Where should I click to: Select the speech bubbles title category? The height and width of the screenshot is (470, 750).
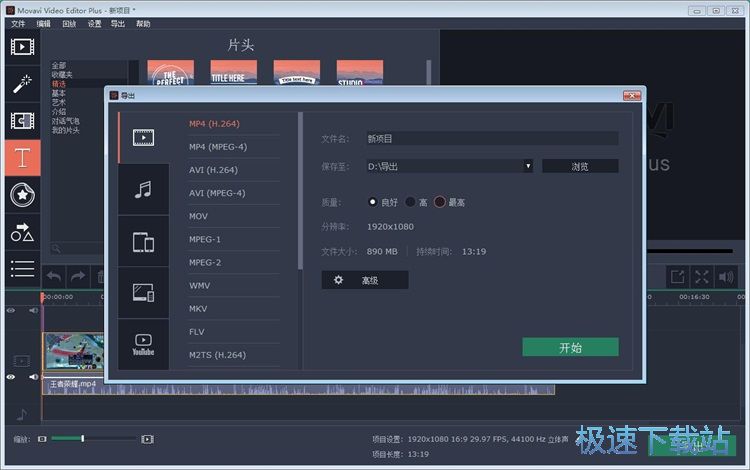[x=66, y=121]
